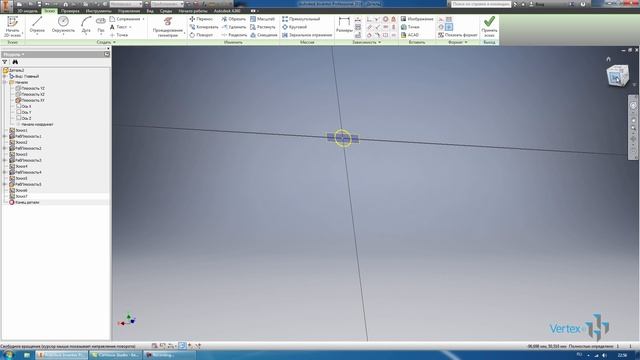This screenshot has width=640, height=360.
Task: Open the Инструменты ribbon tab
Action: tap(98, 11)
